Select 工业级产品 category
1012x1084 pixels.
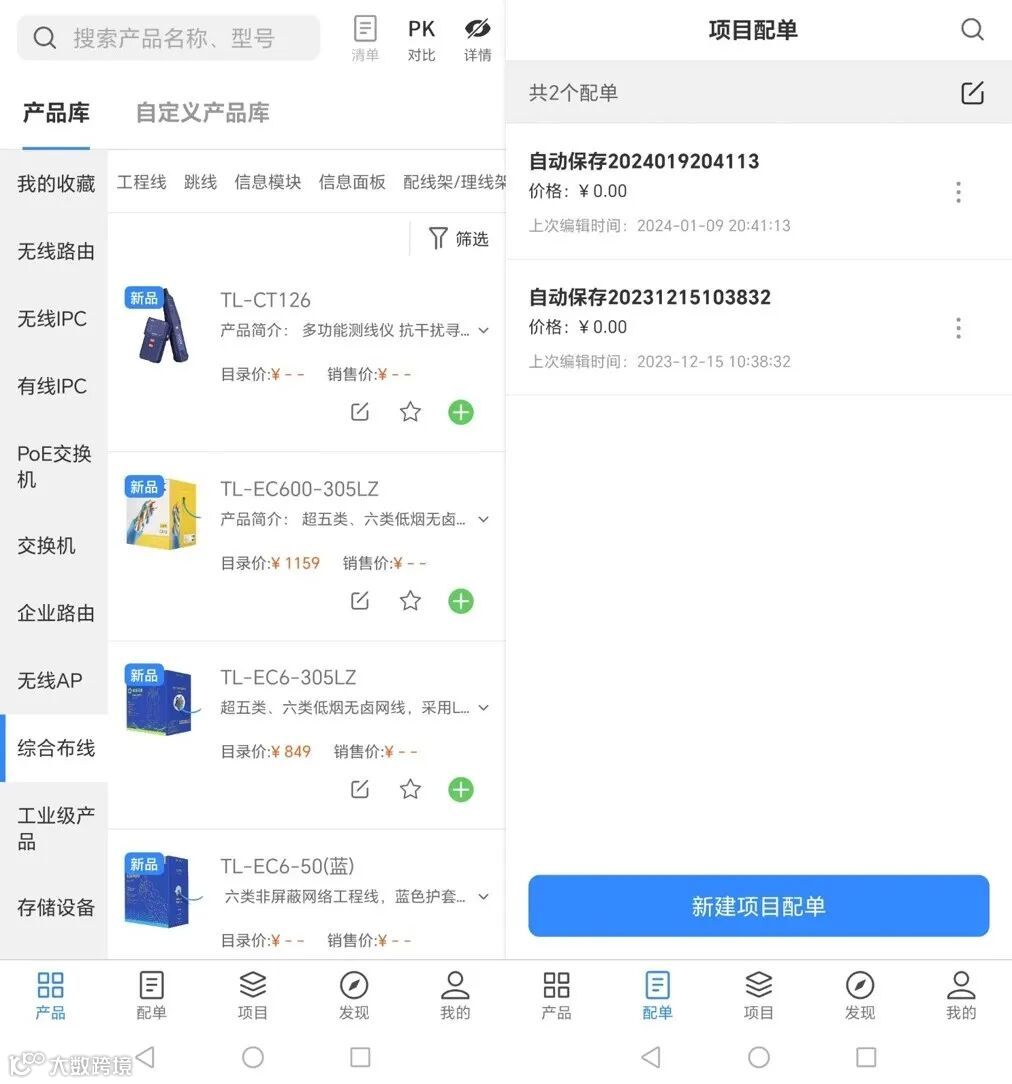tap(54, 828)
